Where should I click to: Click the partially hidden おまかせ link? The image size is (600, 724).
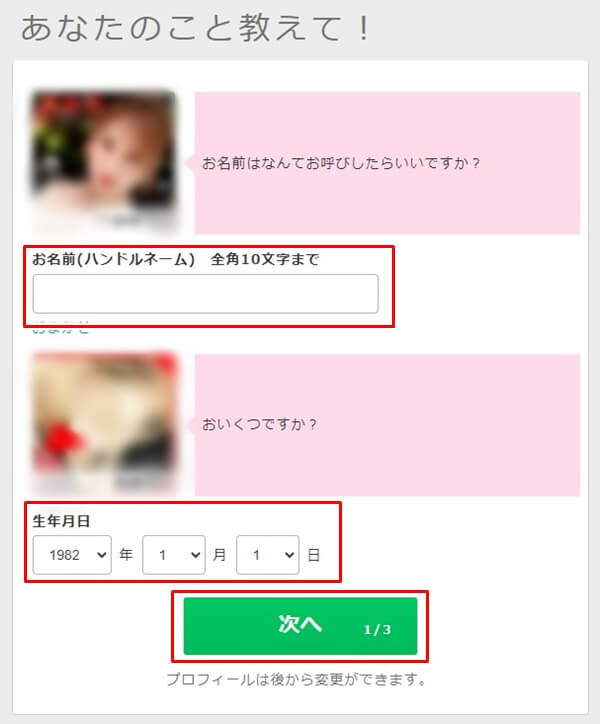(61, 330)
